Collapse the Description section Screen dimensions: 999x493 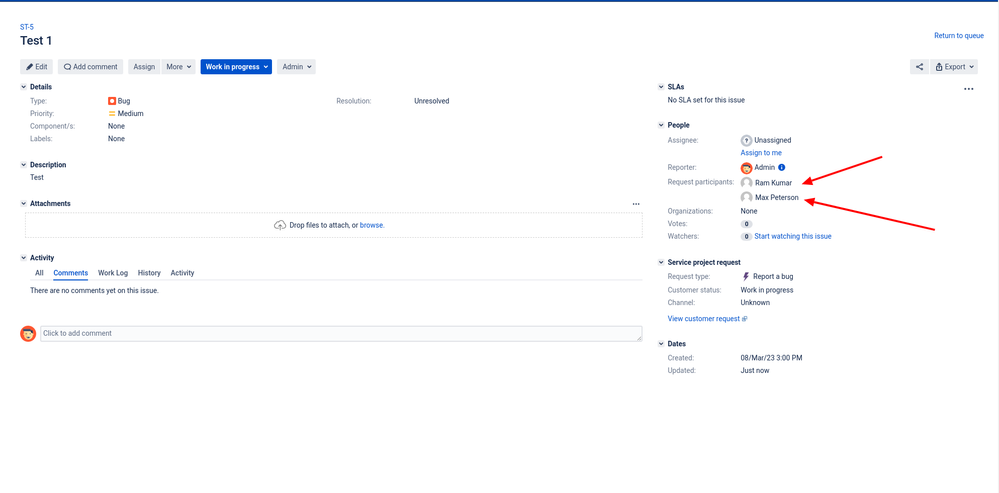(24, 165)
